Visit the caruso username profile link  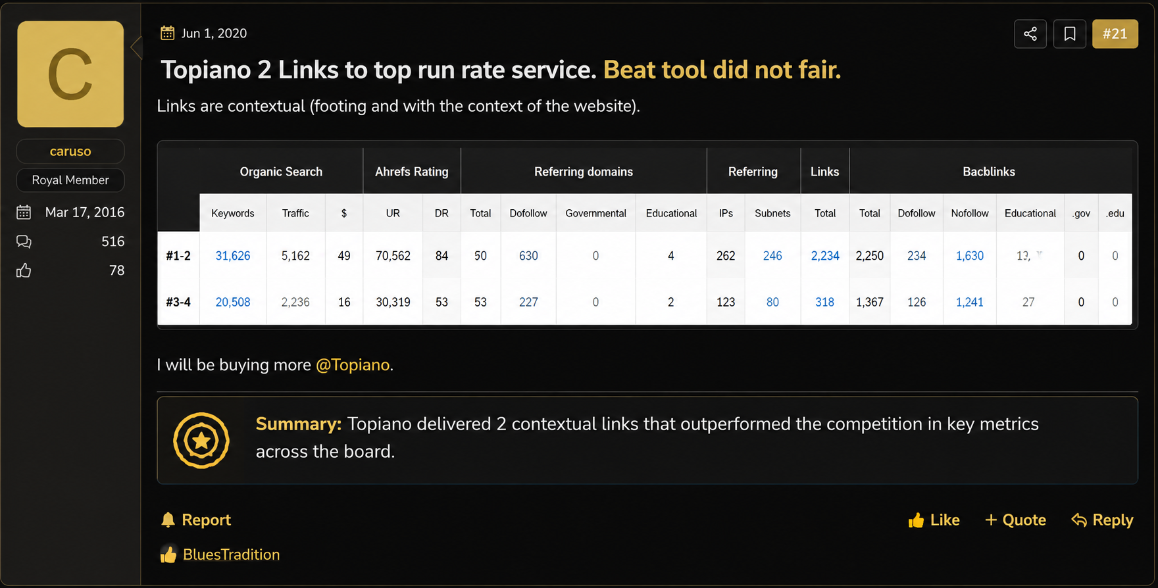tap(70, 151)
